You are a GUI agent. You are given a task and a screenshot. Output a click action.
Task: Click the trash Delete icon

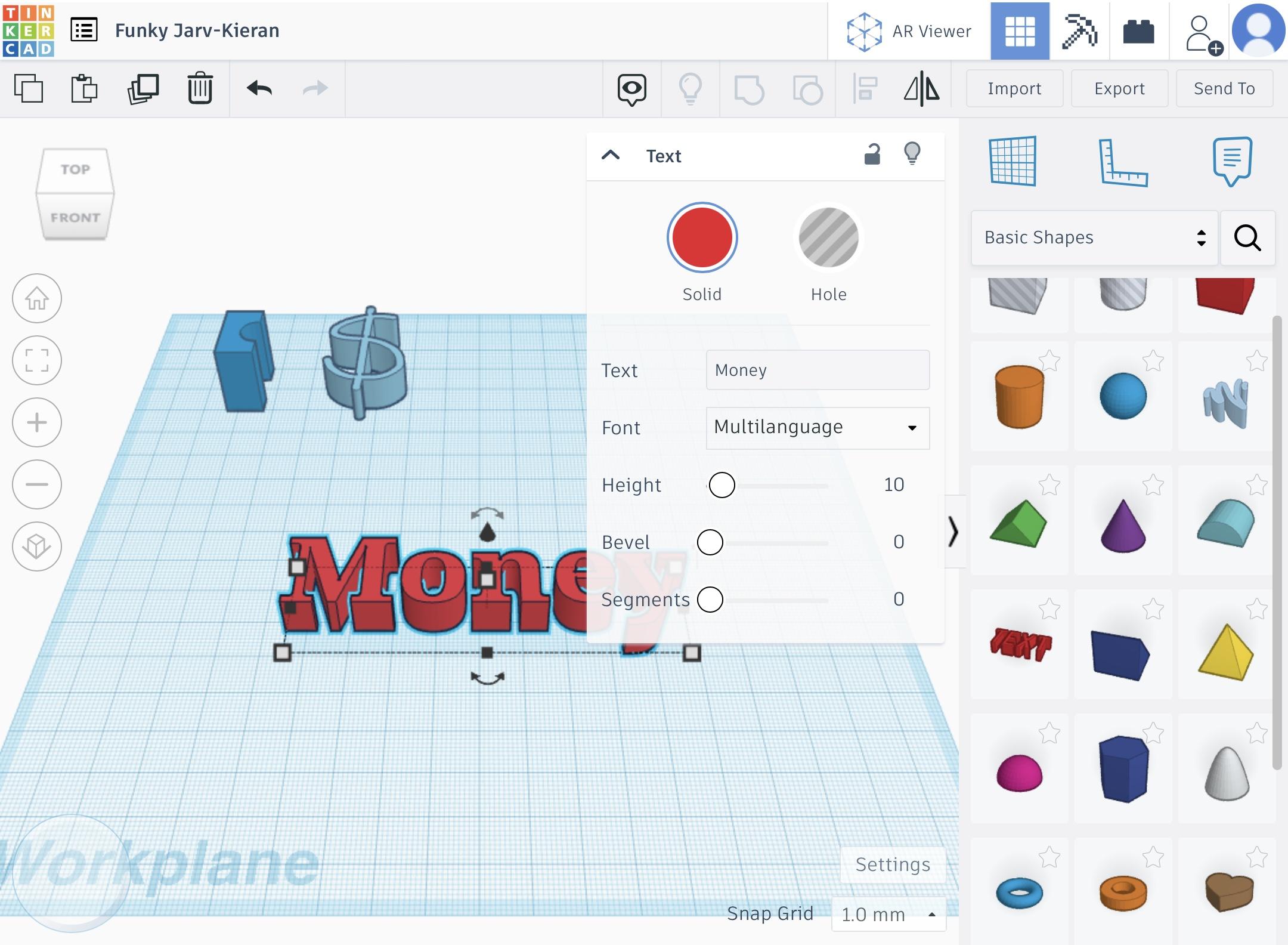(x=200, y=88)
